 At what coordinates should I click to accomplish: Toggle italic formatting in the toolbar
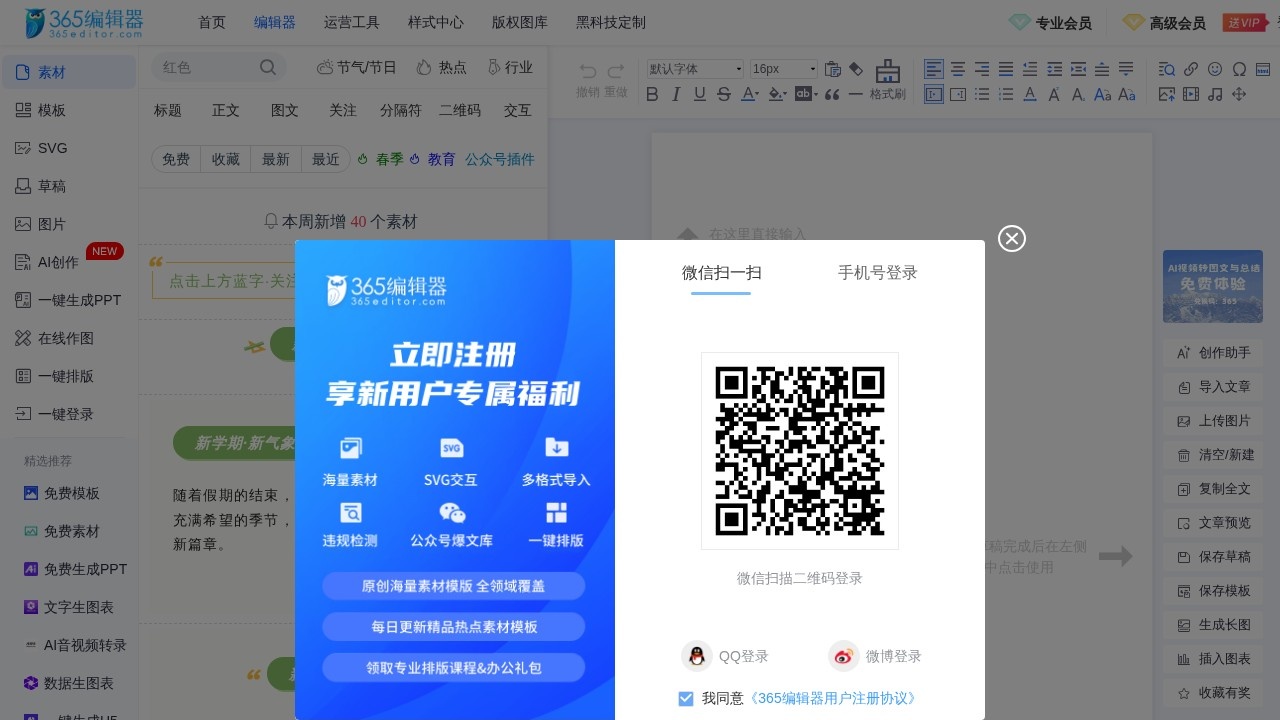676,94
